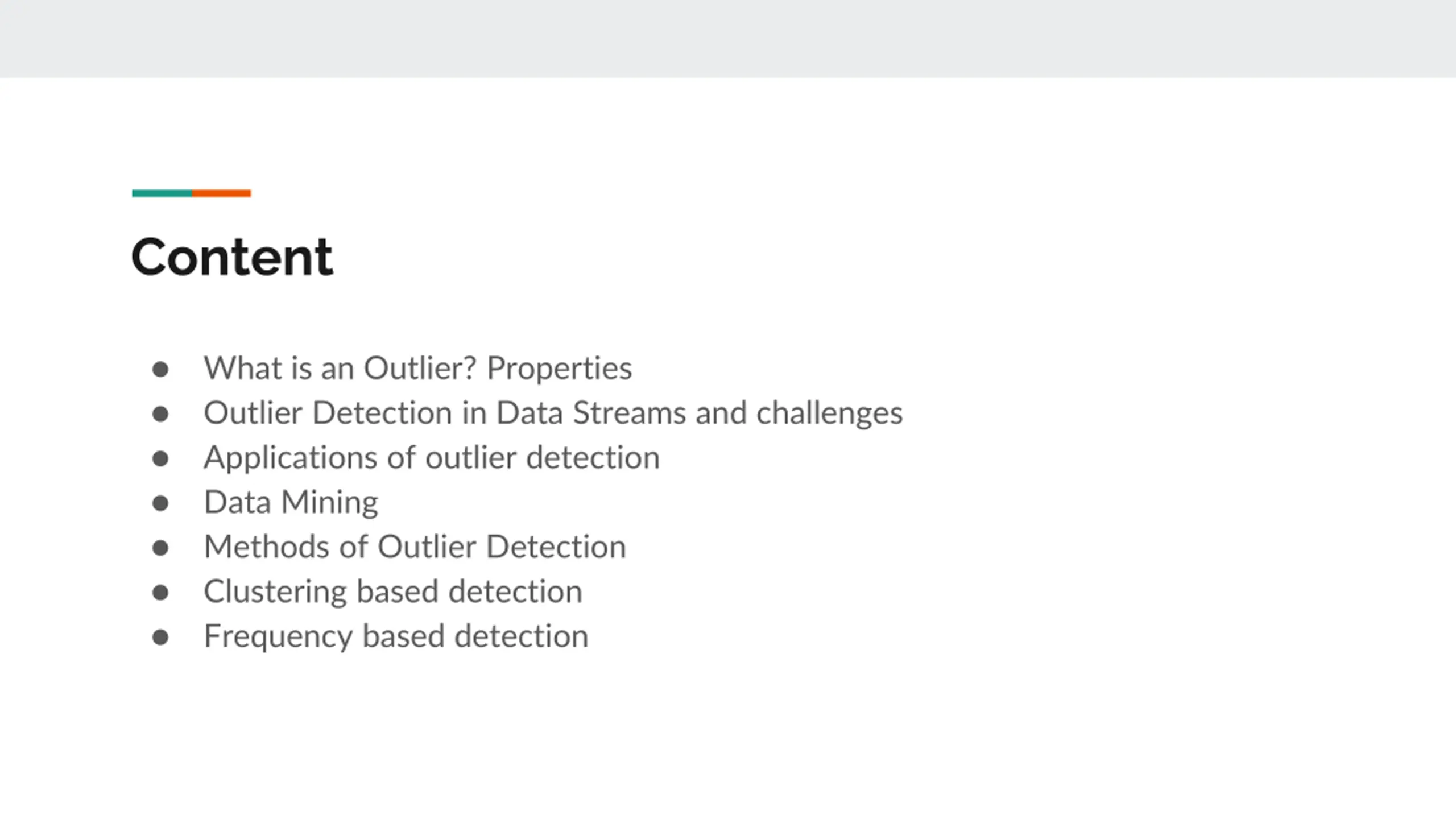Screen dimensions: 1456x819
Task: Select the Content slide title
Action: (232, 257)
